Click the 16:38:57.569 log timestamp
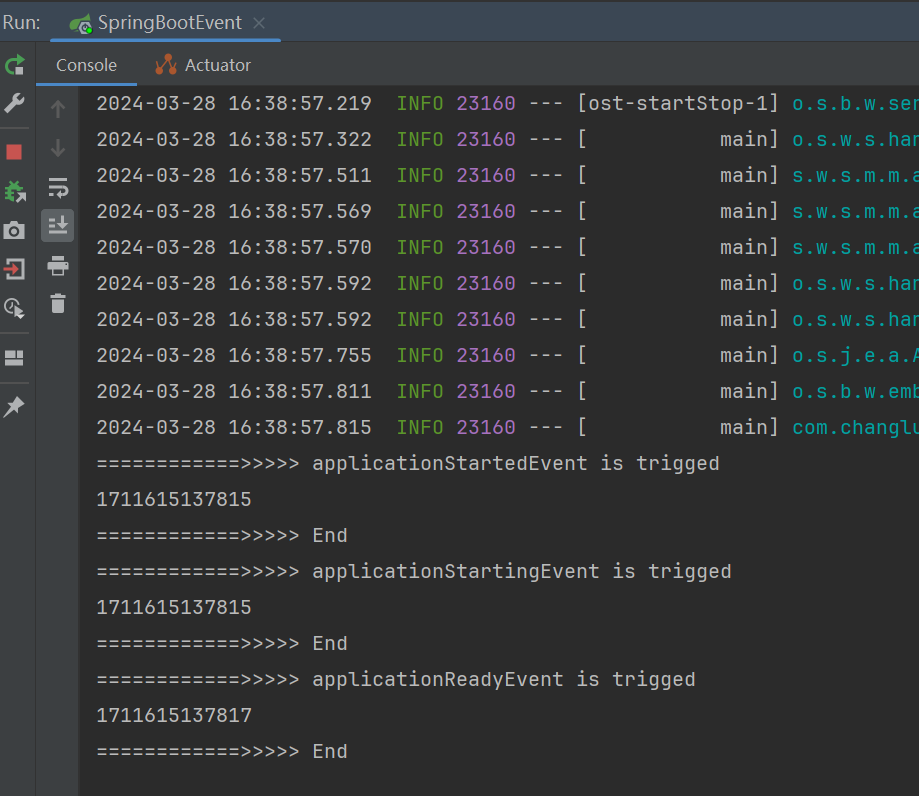The width and height of the screenshot is (919, 796). [299, 211]
